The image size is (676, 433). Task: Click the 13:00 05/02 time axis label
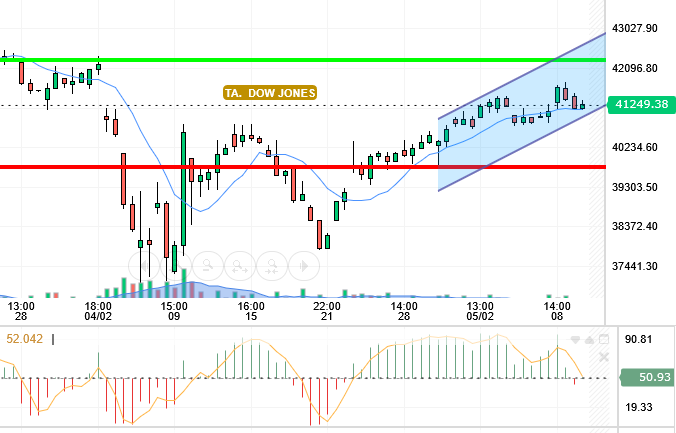point(480,311)
